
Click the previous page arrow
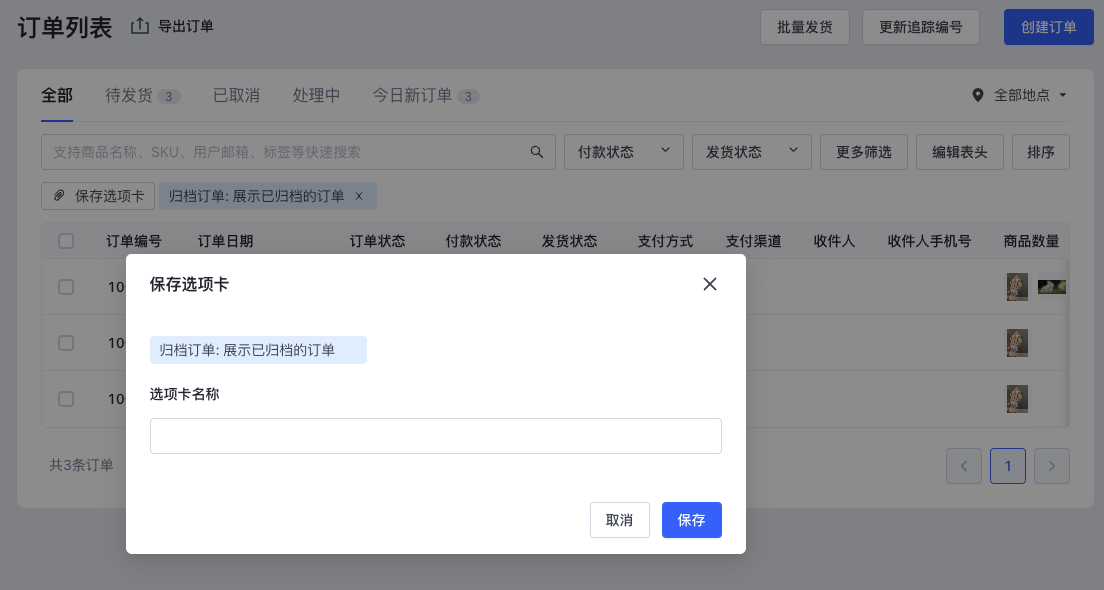[963, 466]
